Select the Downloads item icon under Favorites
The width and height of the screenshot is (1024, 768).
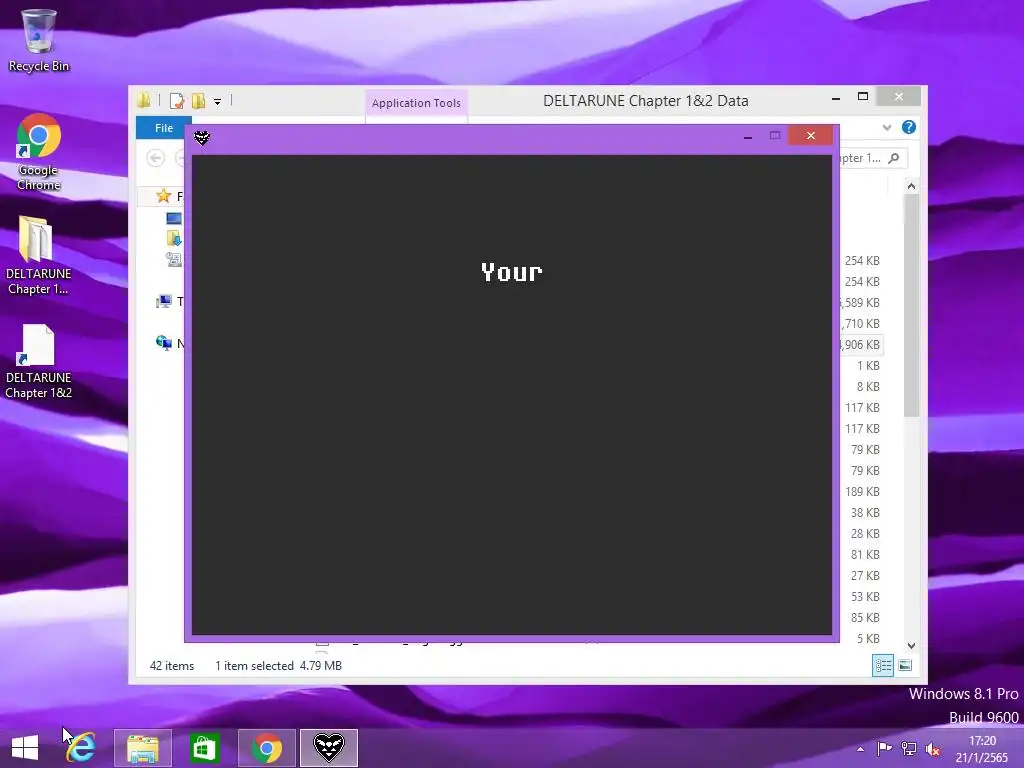[174, 238]
